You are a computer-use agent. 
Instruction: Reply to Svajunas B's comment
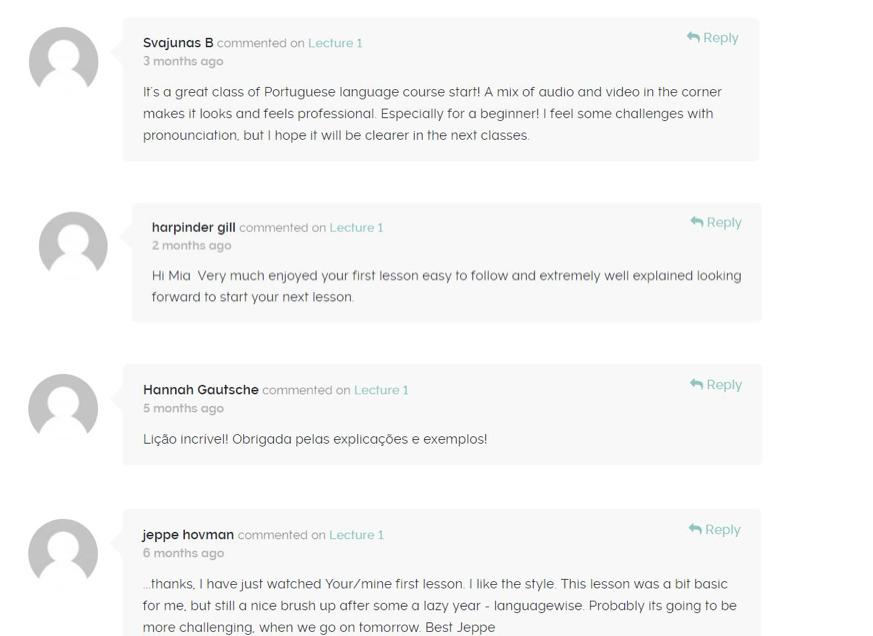[713, 38]
